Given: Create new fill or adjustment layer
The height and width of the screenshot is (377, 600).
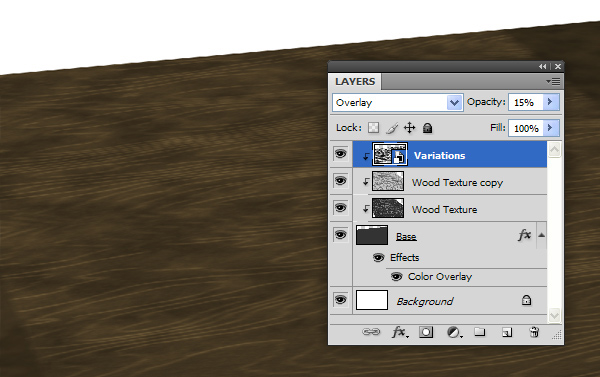Looking at the screenshot, I should pos(454,332).
